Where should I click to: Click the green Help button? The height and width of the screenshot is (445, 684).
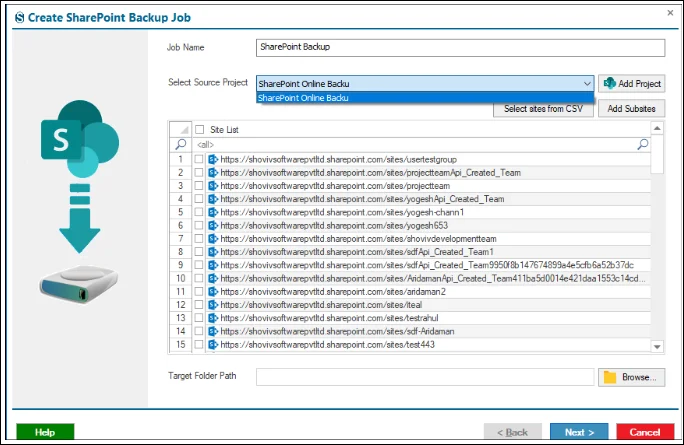tap(45, 432)
